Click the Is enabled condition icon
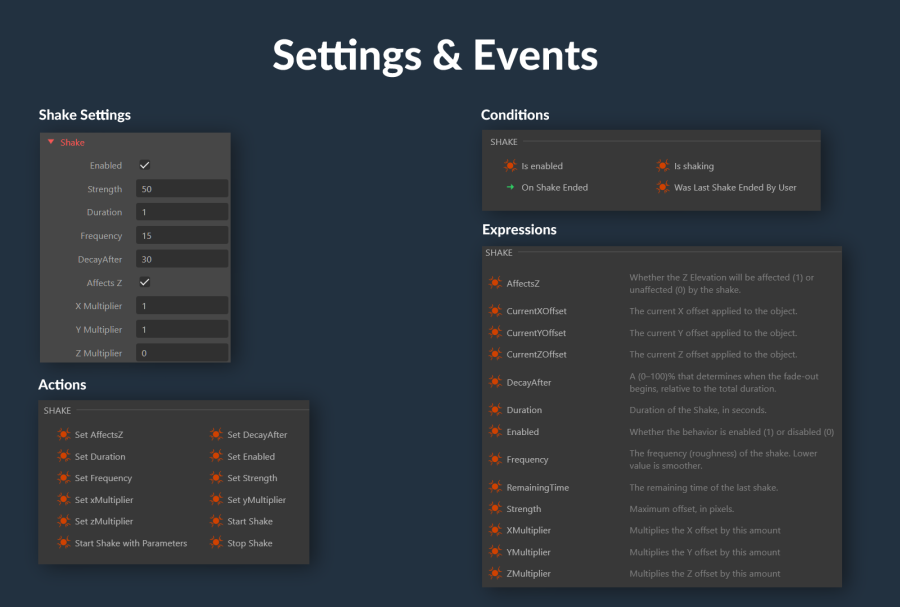Viewport: 900px width, 607px height. [x=510, y=166]
